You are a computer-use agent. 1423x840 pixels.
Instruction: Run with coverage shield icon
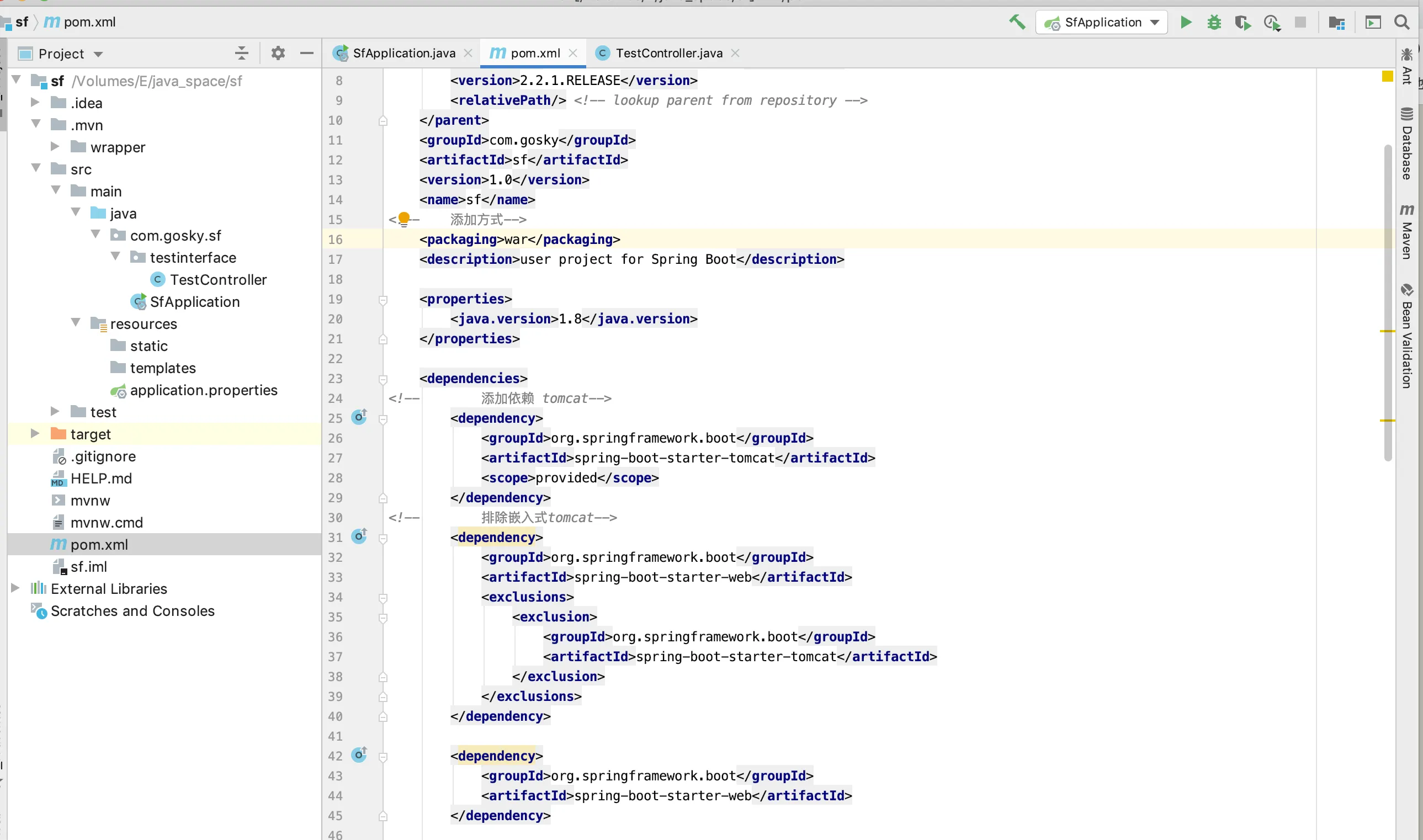coord(1243,22)
